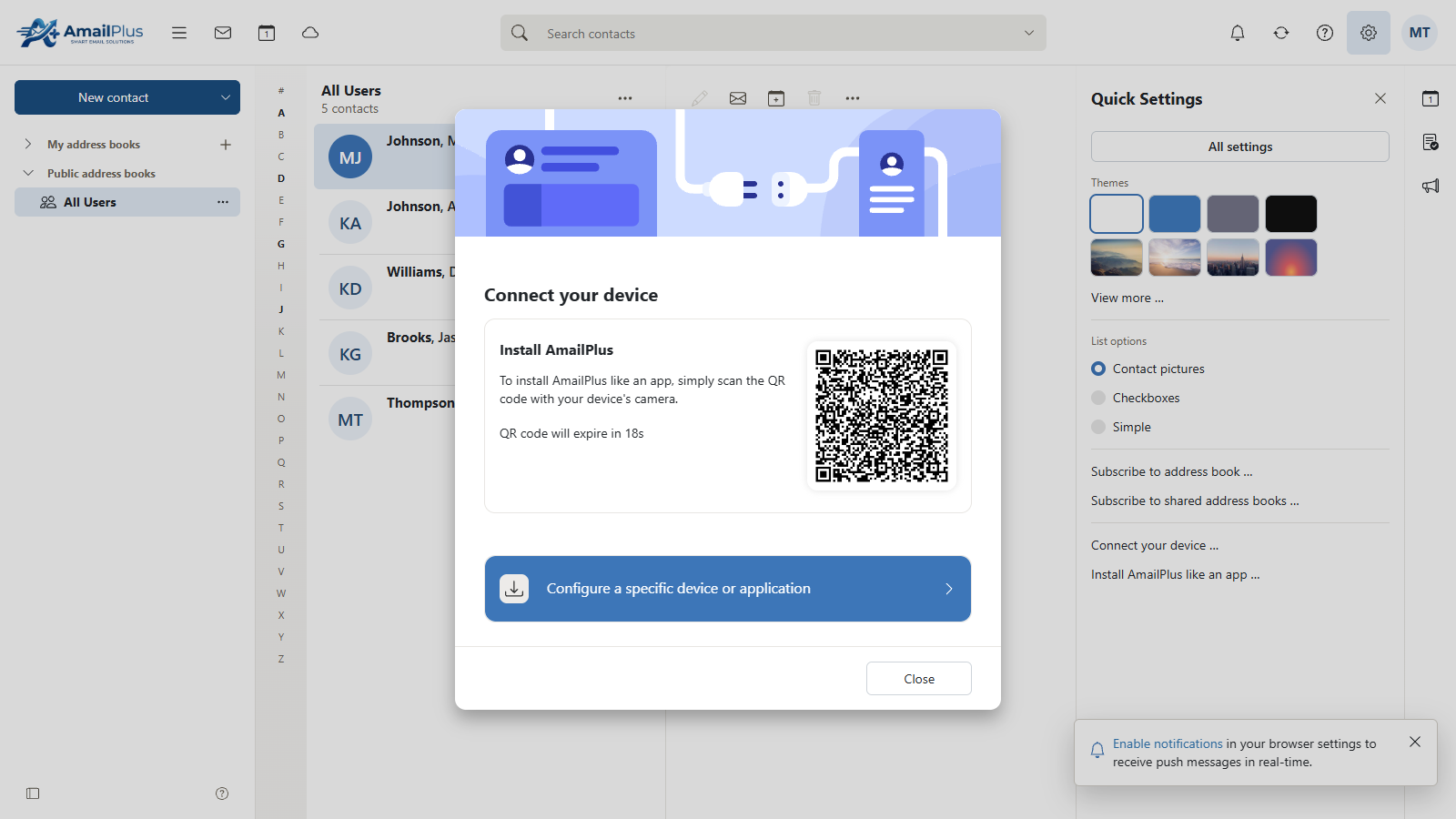Open the help question mark icon
The image size is (1456, 819).
click(1325, 33)
